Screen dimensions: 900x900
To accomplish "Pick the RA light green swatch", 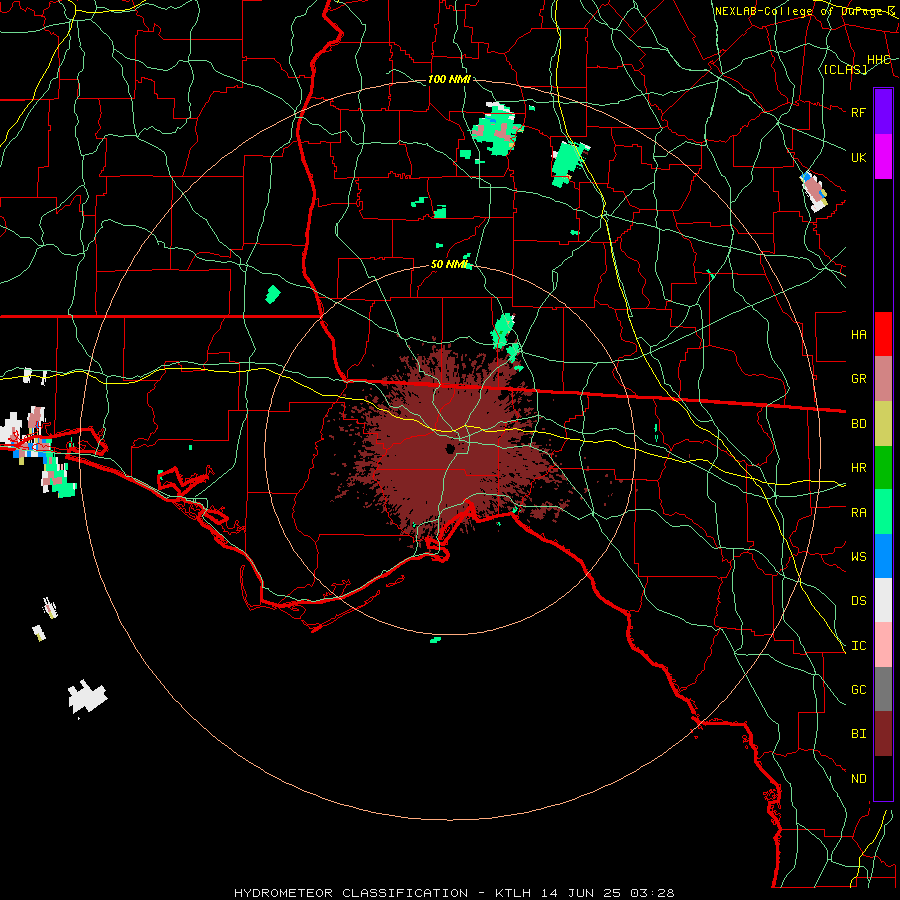I will coord(883,512).
